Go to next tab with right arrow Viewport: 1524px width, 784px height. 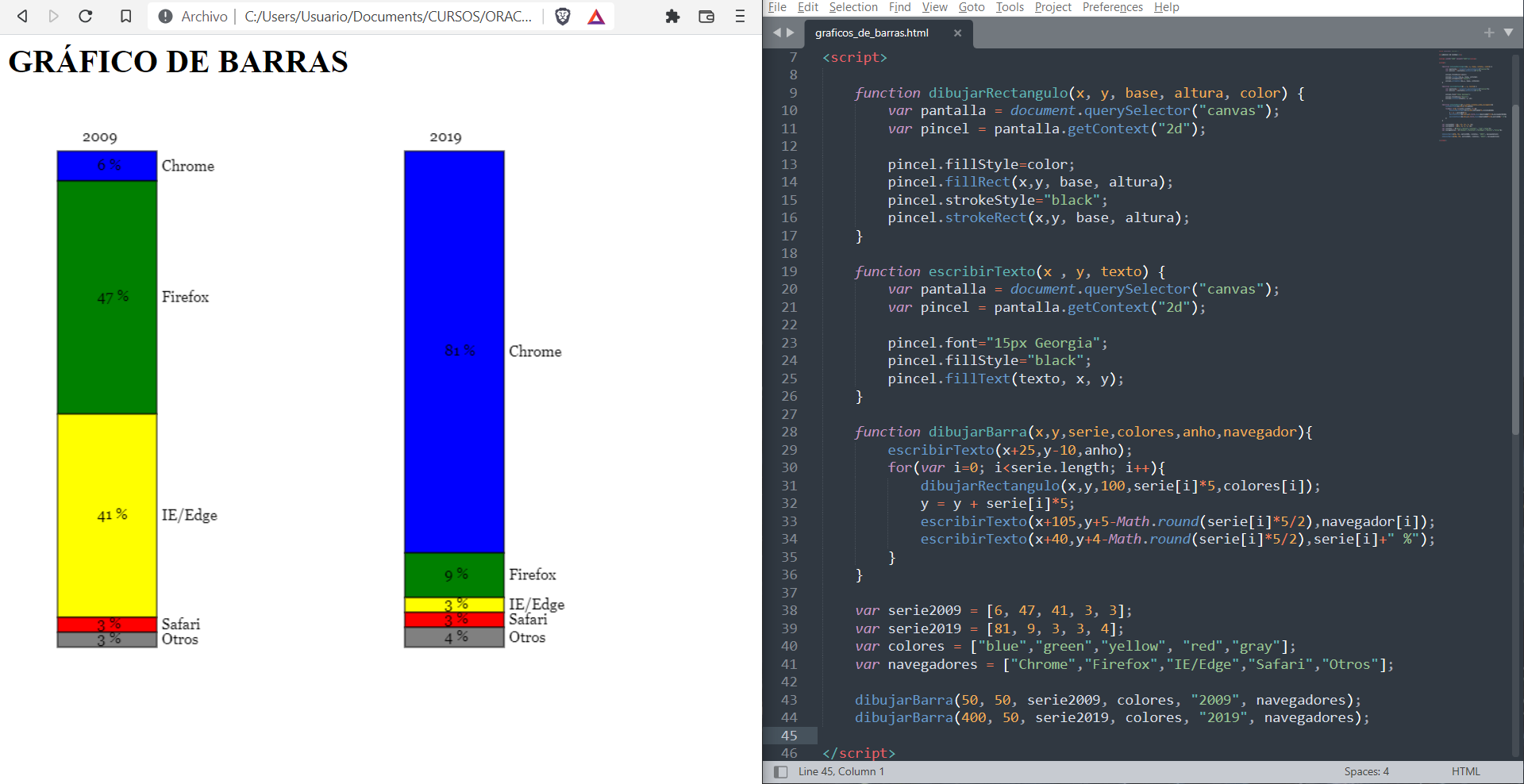click(790, 33)
